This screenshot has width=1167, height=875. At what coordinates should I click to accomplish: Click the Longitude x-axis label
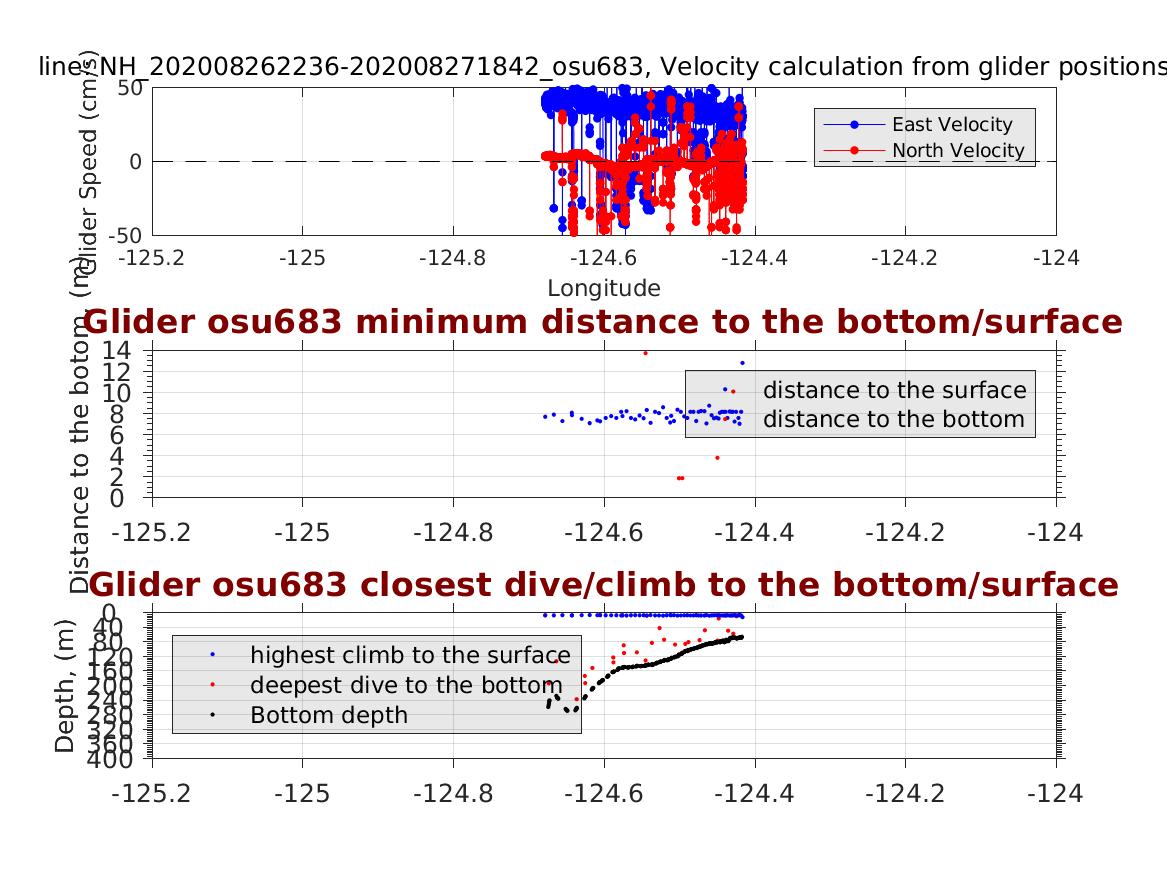(x=604, y=288)
